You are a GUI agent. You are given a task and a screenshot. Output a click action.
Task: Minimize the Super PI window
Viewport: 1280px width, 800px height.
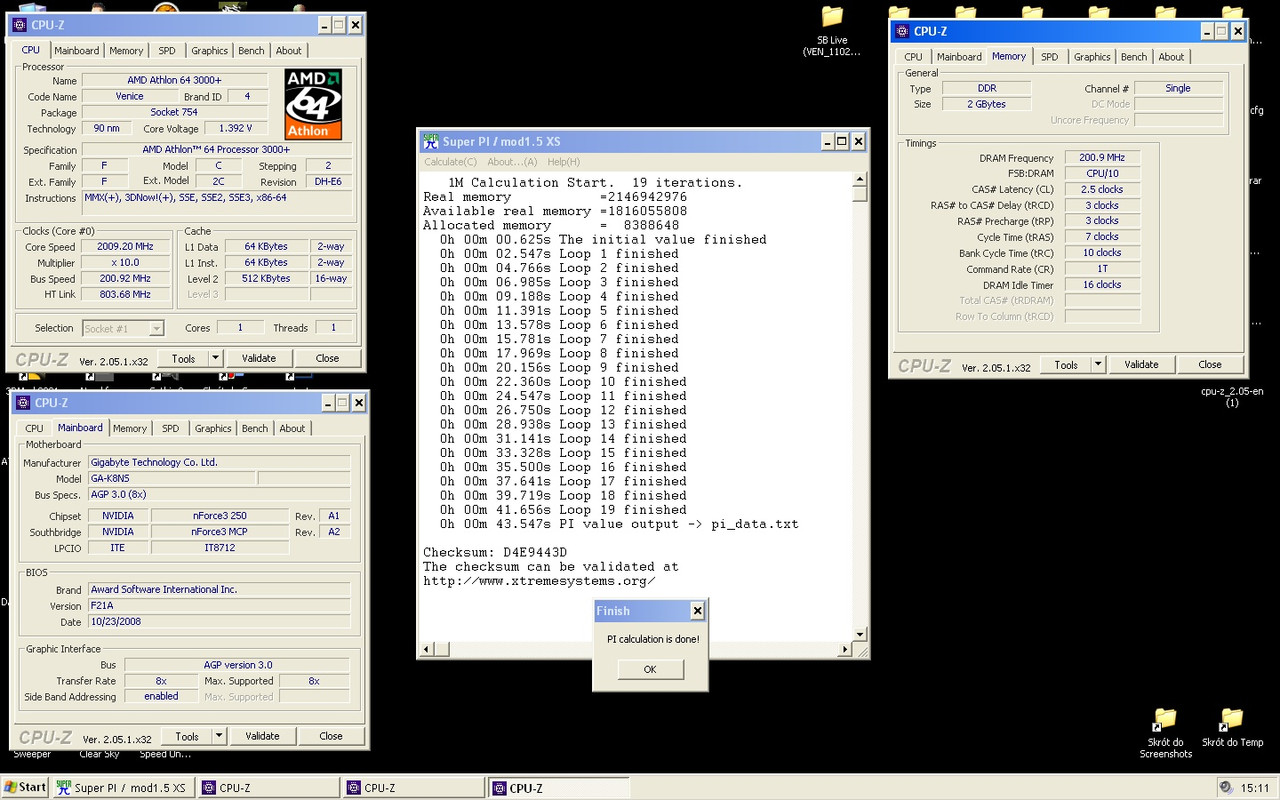[826, 142]
